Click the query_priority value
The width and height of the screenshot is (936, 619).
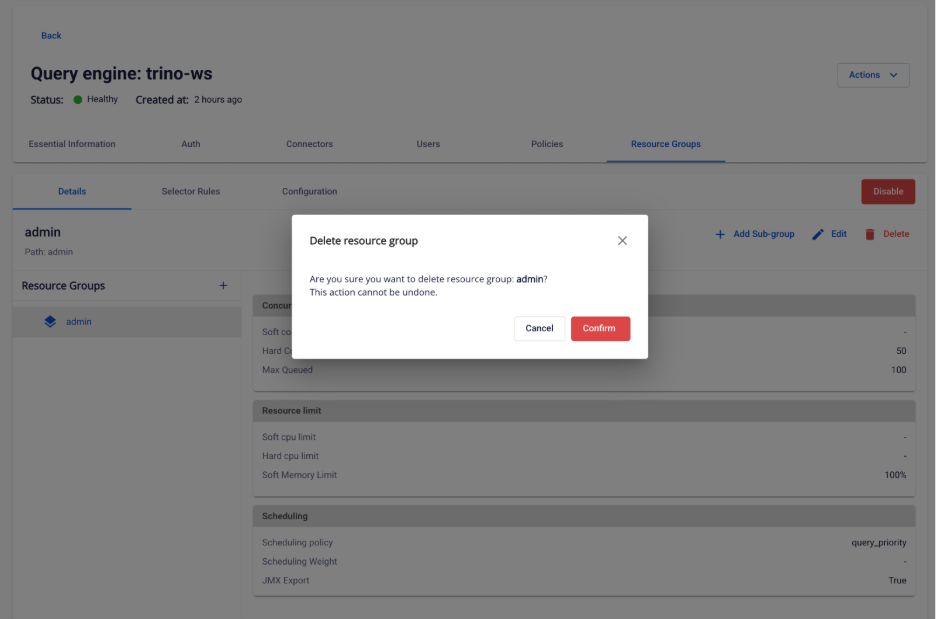pyautogui.click(x=879, y=543)
